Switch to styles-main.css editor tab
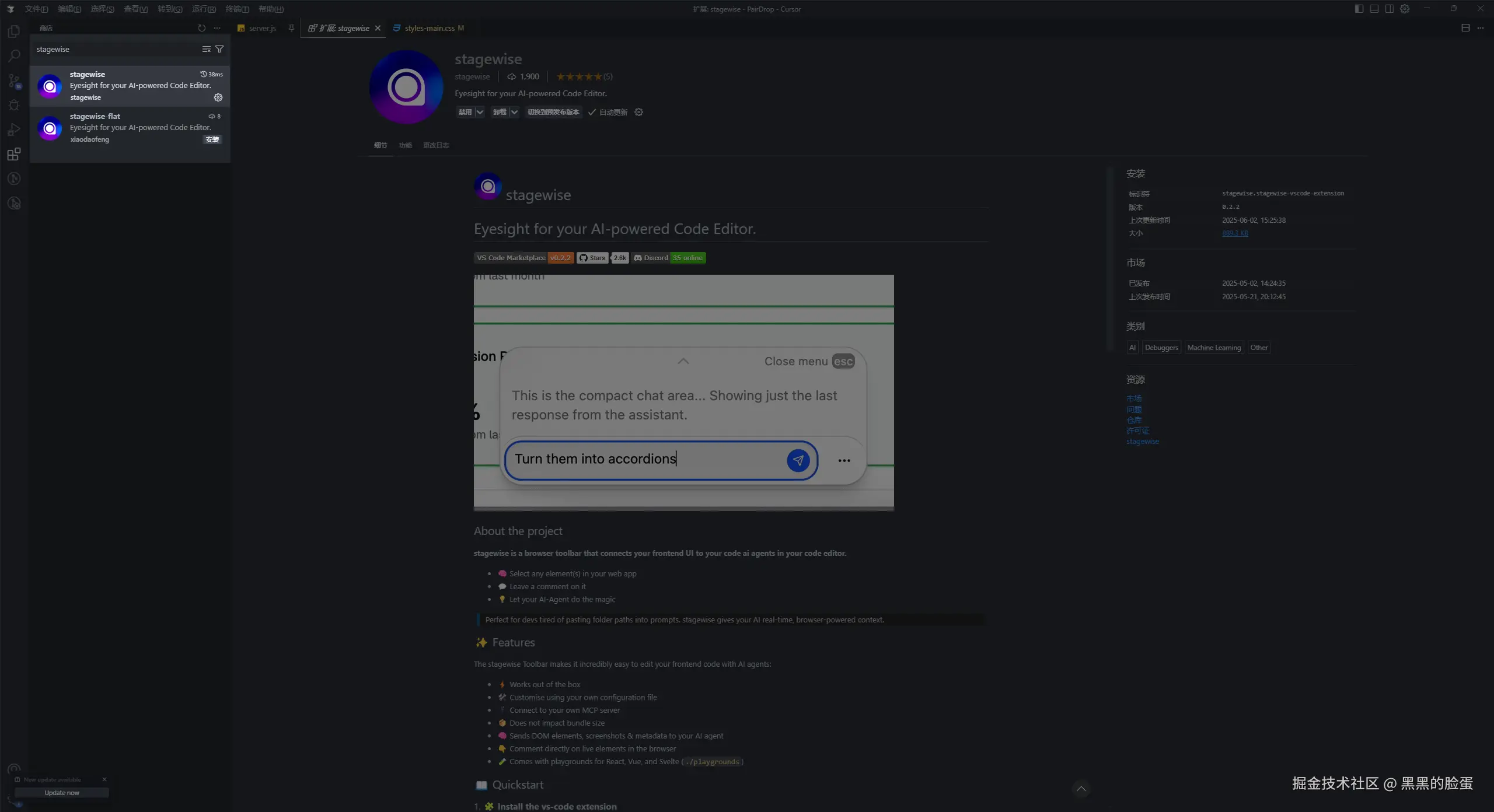The height and width of the screenshot is (812, 1494). tap(429, 28)
